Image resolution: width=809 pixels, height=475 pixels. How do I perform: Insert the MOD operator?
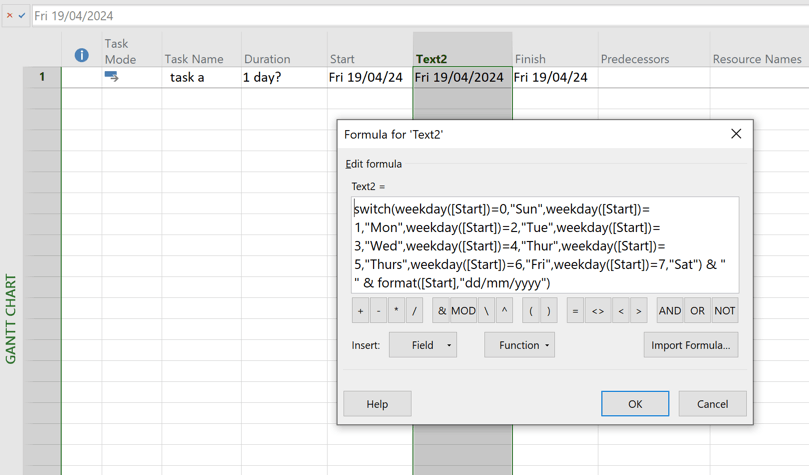point(463,310)
